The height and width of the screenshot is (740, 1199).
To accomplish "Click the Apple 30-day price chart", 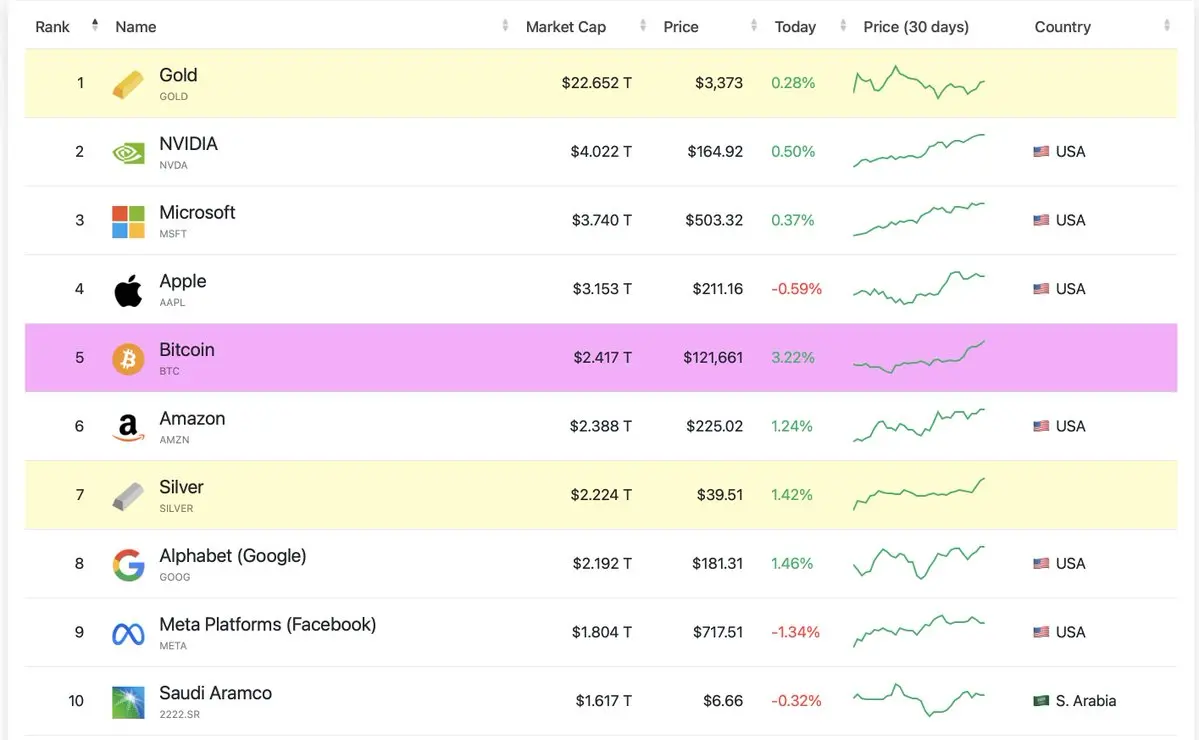I will click(918, 288).
